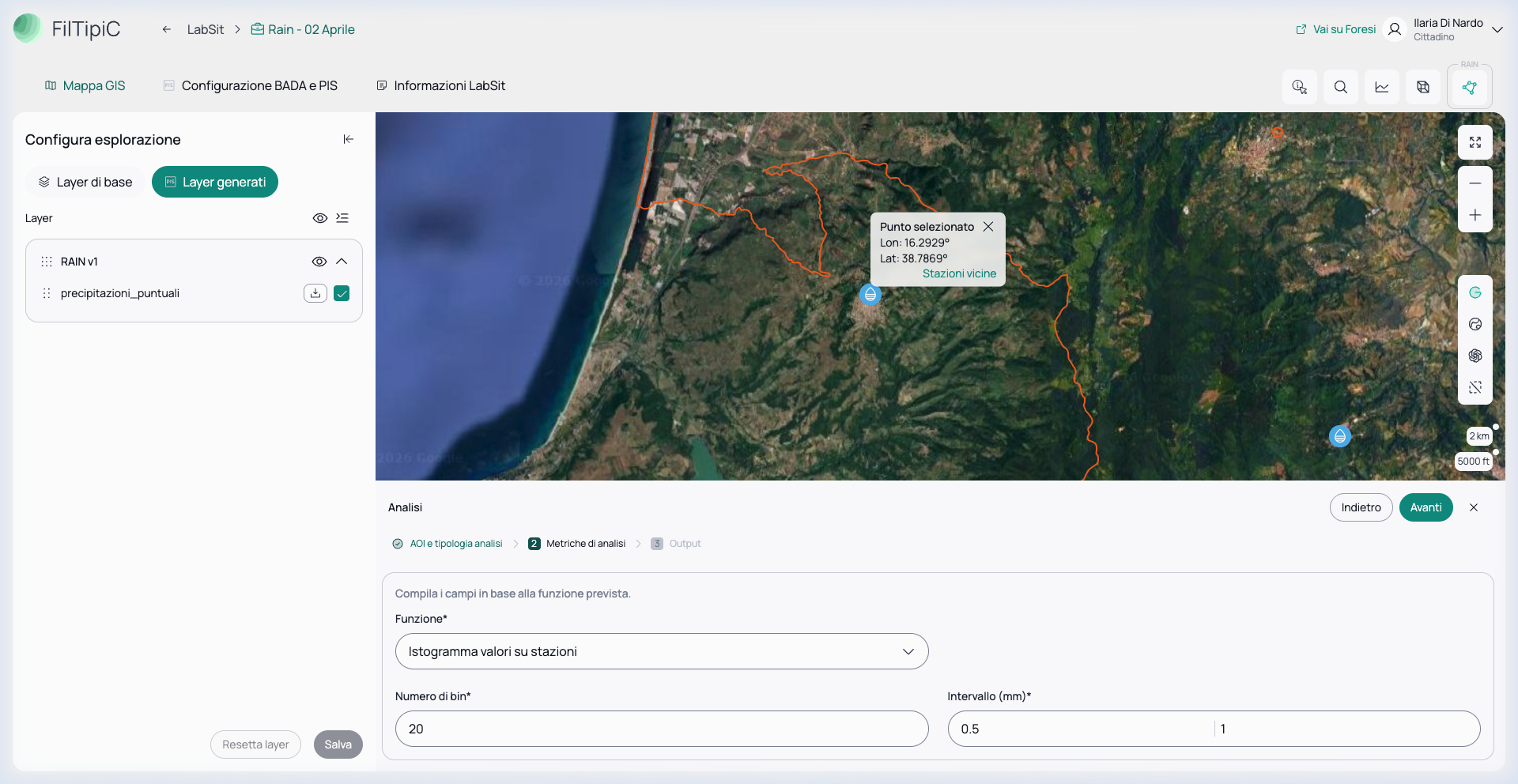Open the LabSit breadcrumb
The height and width of the screenshot is (784, 1518).
tap(206, 29)
